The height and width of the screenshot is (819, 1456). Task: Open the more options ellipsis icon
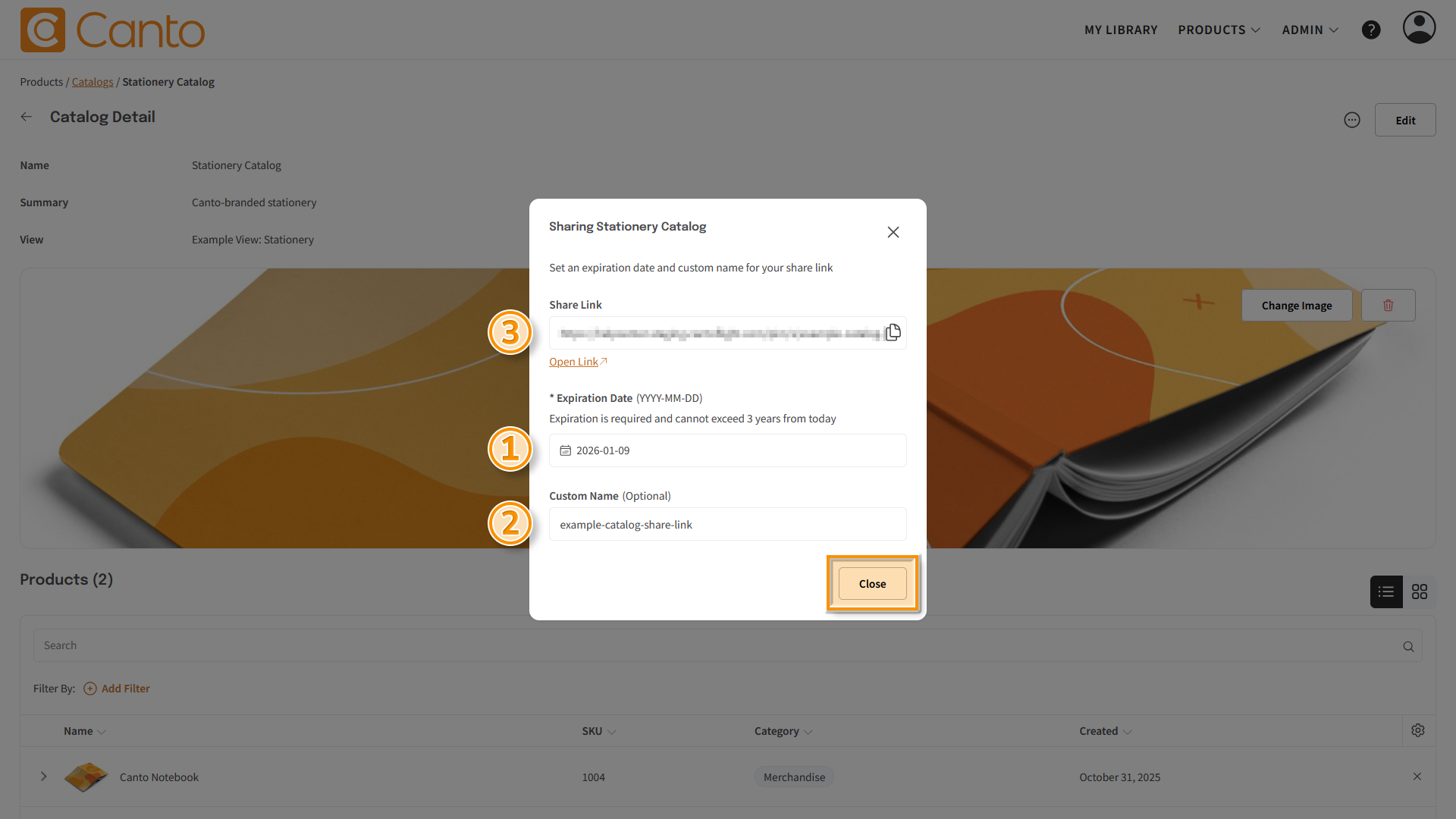coord(1352,120)
